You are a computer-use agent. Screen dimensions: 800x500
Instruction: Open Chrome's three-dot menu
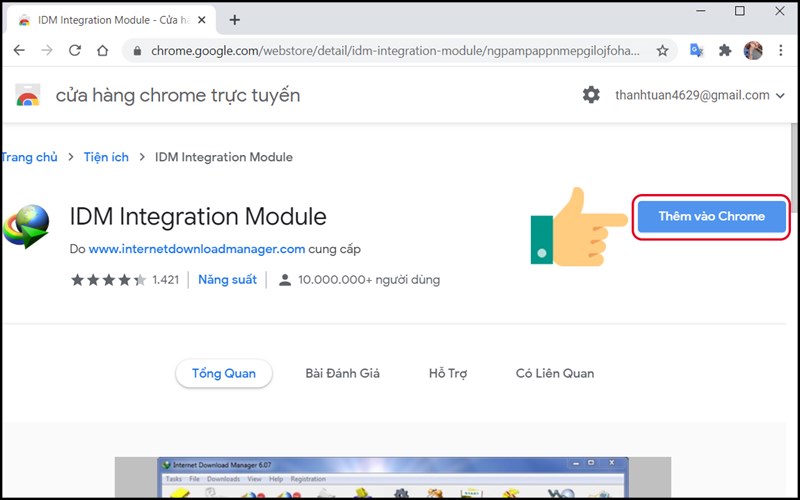tap(781, 51)
